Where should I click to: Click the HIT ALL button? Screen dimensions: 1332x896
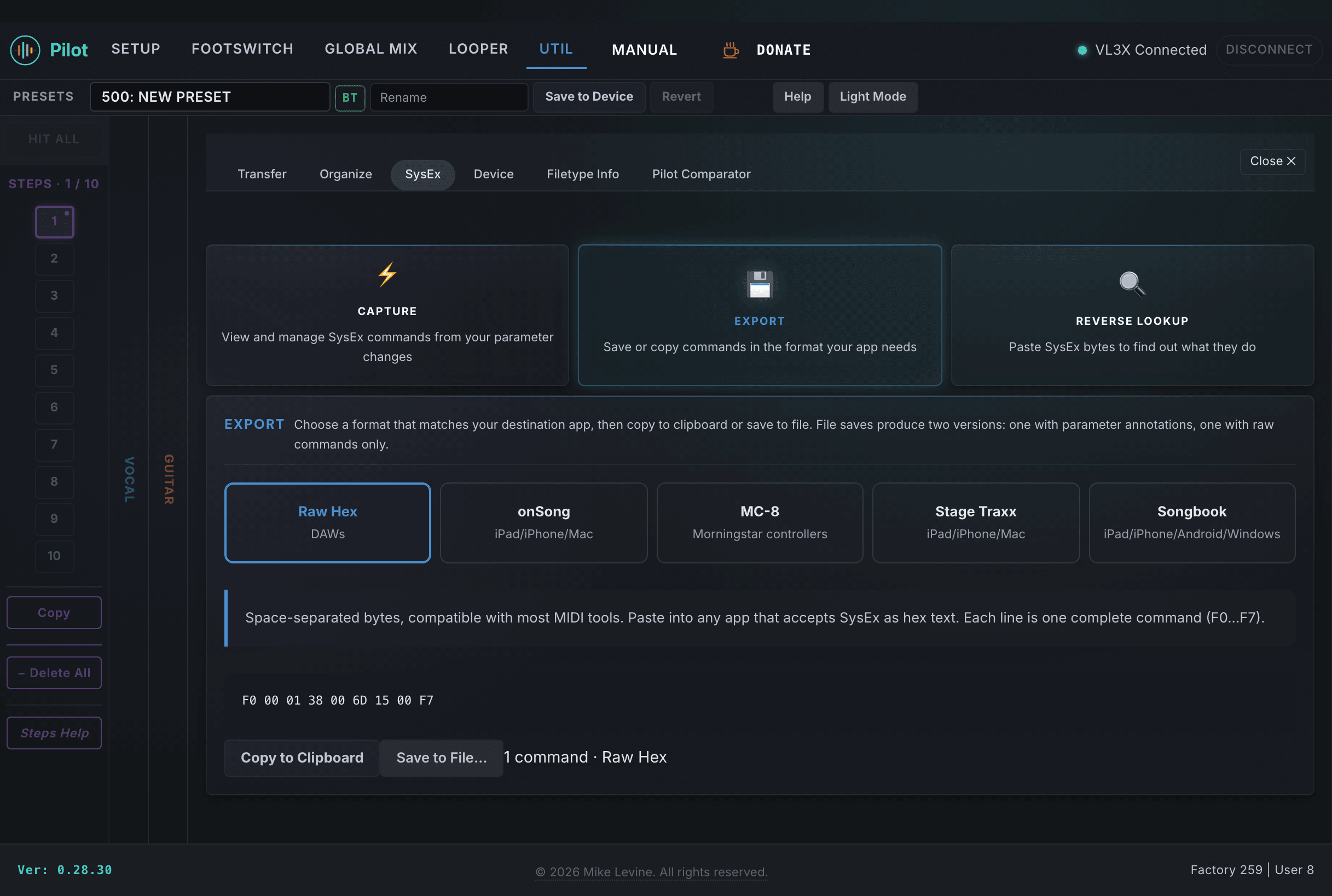pos(54,139)
